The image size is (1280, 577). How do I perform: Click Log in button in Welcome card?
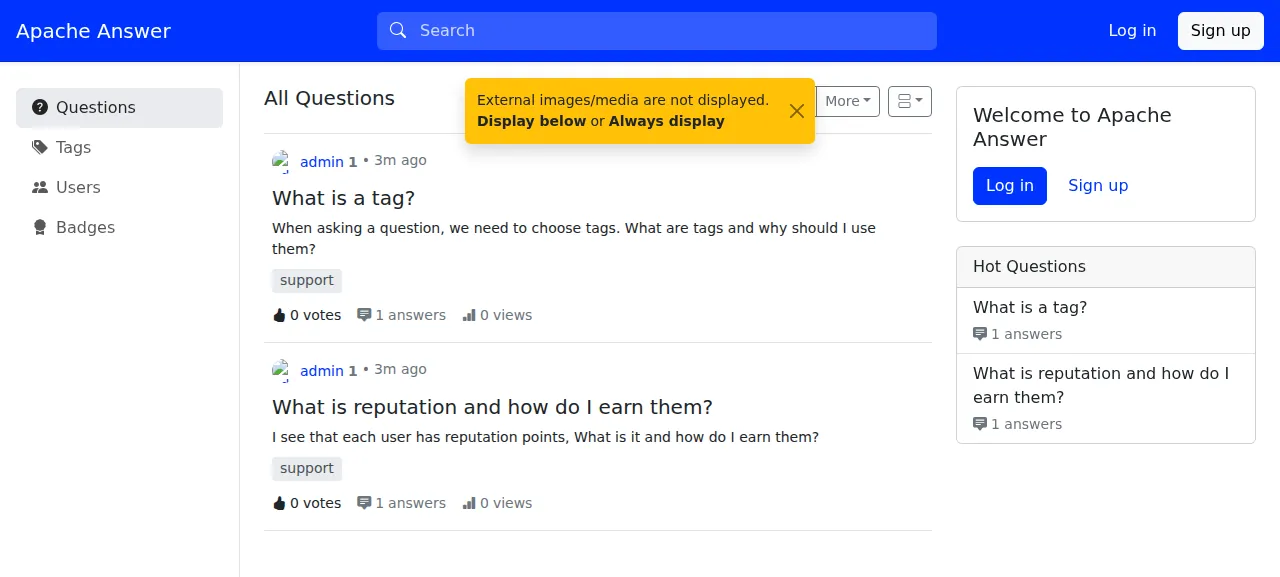(1010, 186)
